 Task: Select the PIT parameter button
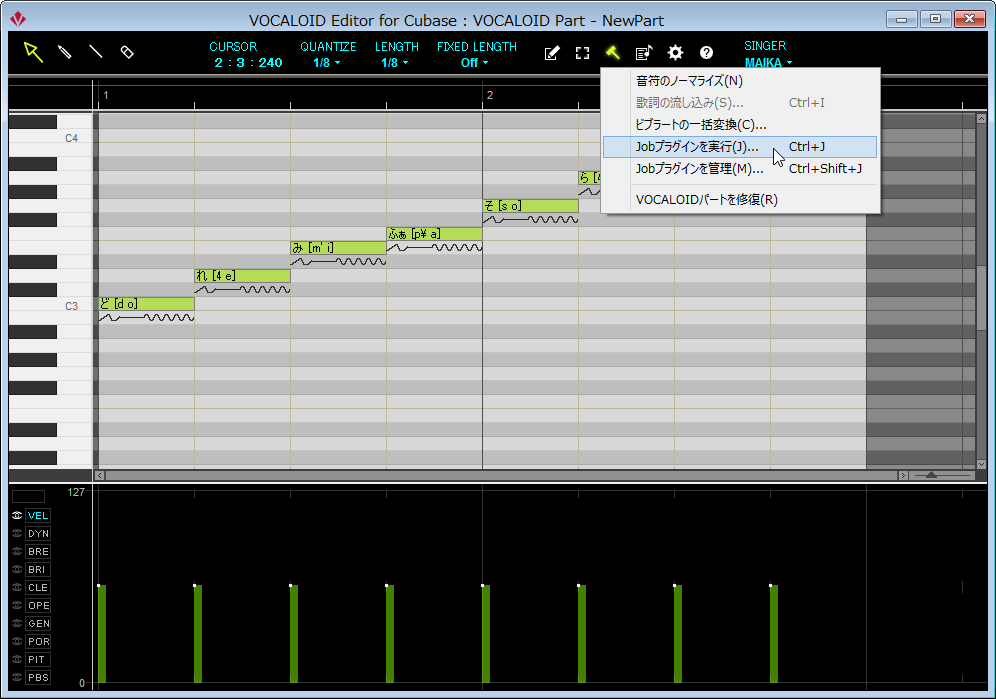coord(38,660)
